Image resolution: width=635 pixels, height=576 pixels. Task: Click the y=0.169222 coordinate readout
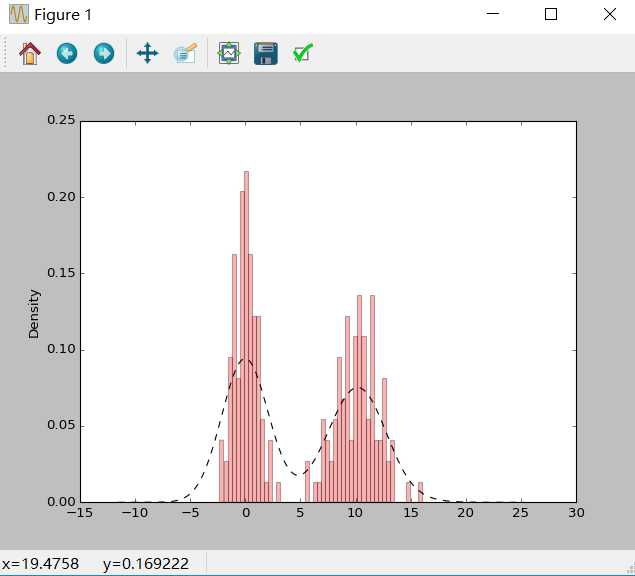[x=146, y=564]
